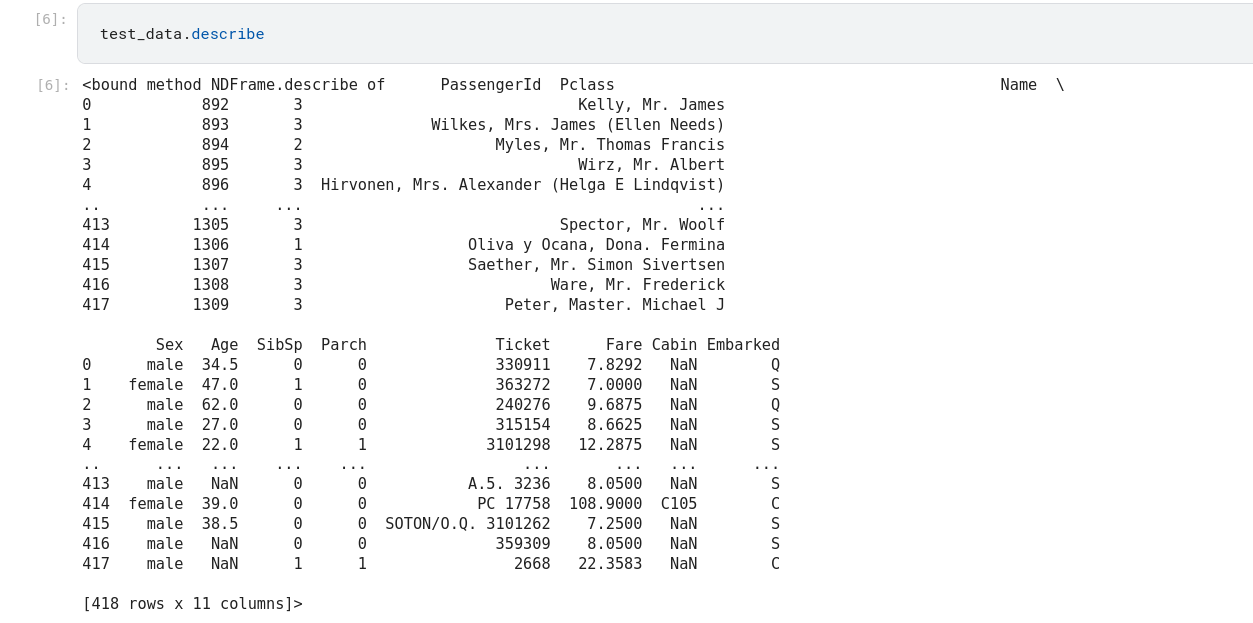1253x623 pixels.
Task: Click the fare value 108.9000
Action: coord(605,504)
